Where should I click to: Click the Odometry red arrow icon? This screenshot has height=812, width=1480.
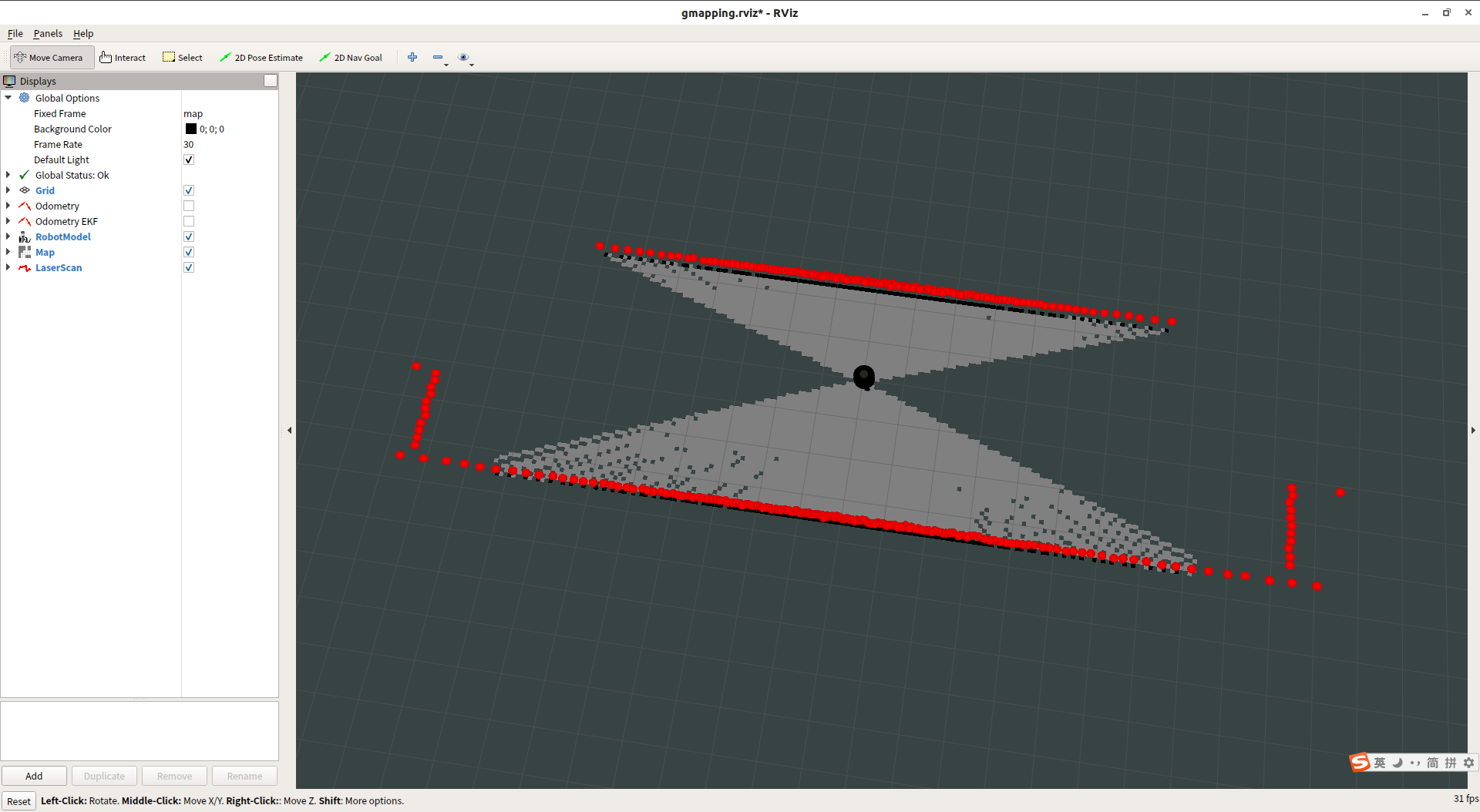pos(25,206)
